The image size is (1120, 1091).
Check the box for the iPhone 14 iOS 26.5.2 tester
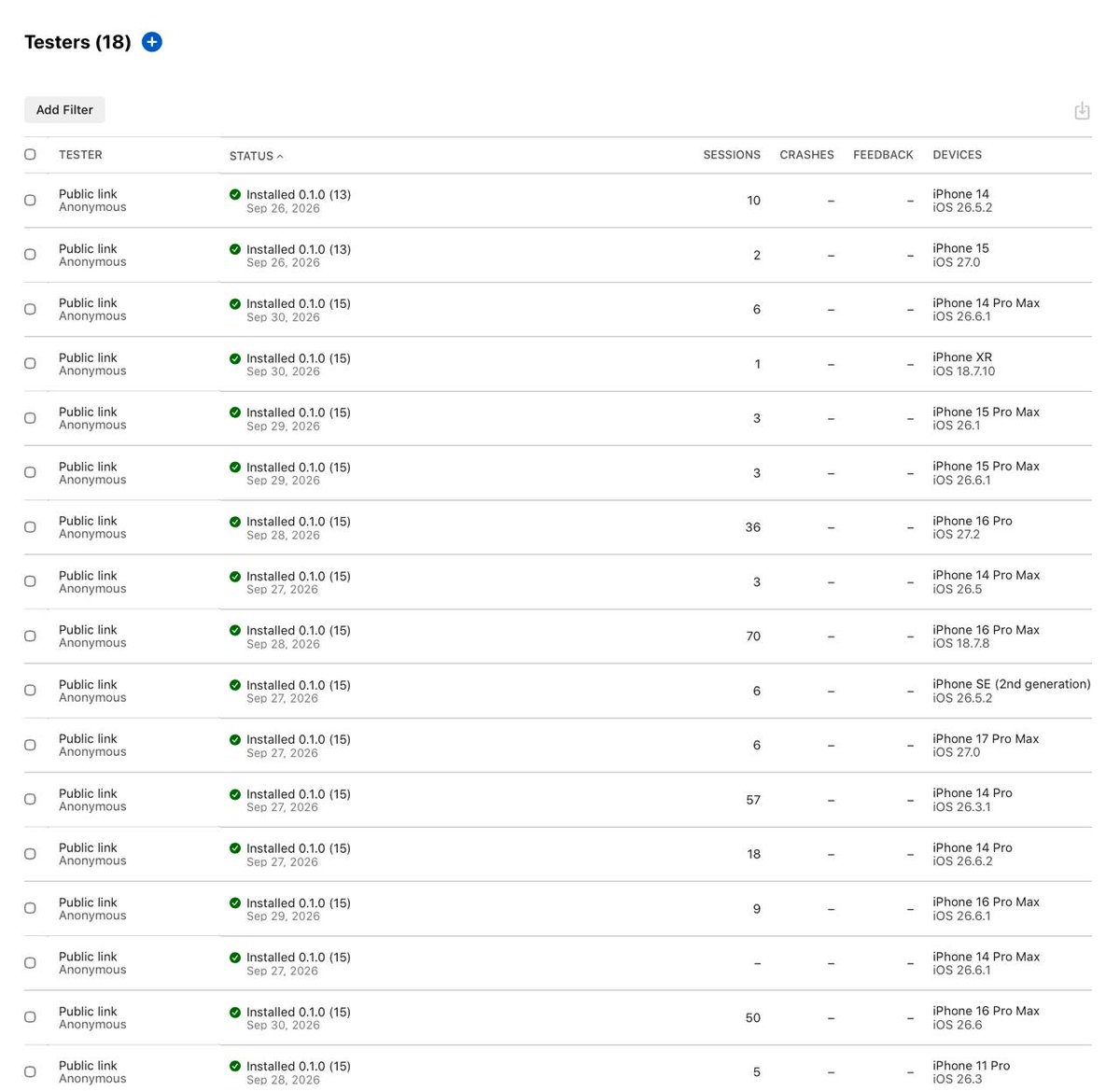point(30,200)
